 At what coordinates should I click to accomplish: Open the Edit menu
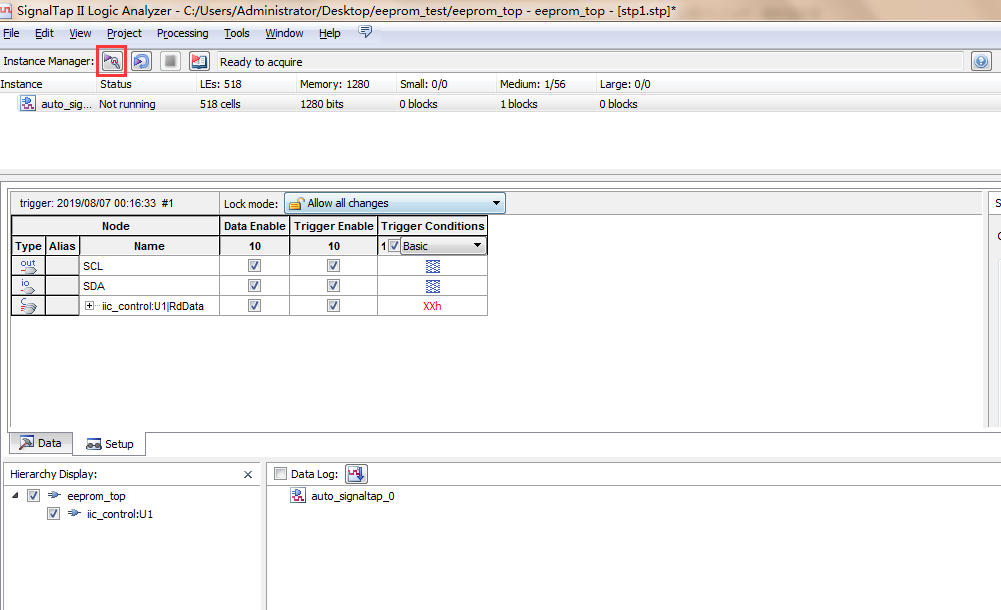pyautogui.click(x=44, y=33)
